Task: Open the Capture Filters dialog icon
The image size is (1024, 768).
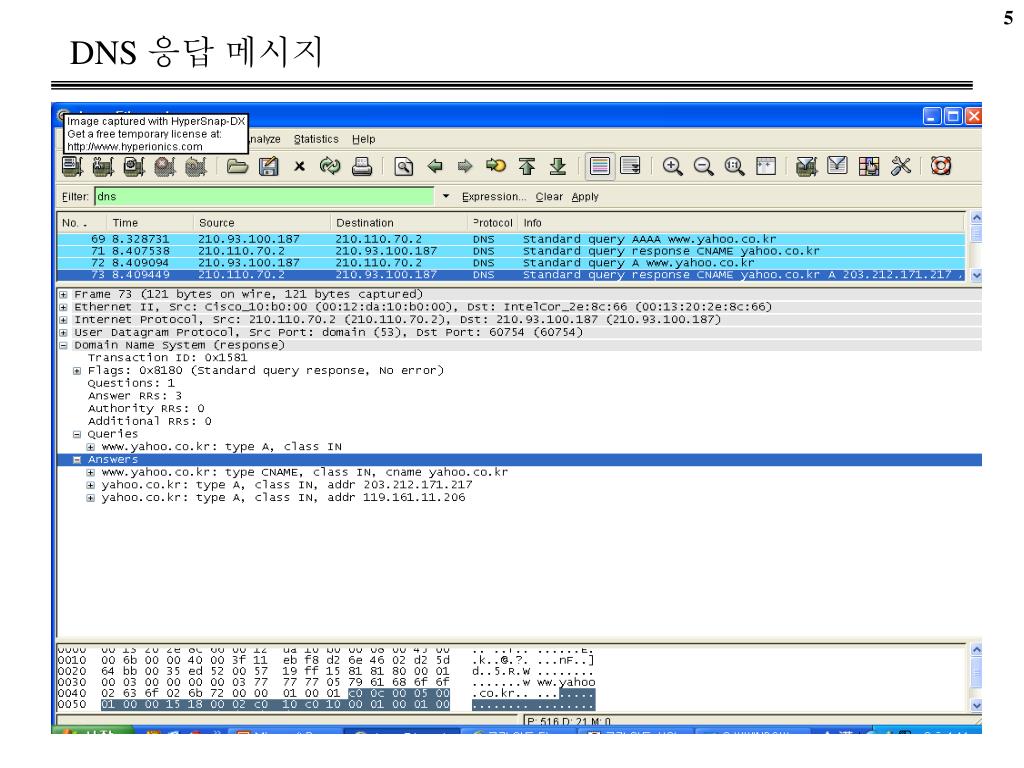Action: point(807,167)
